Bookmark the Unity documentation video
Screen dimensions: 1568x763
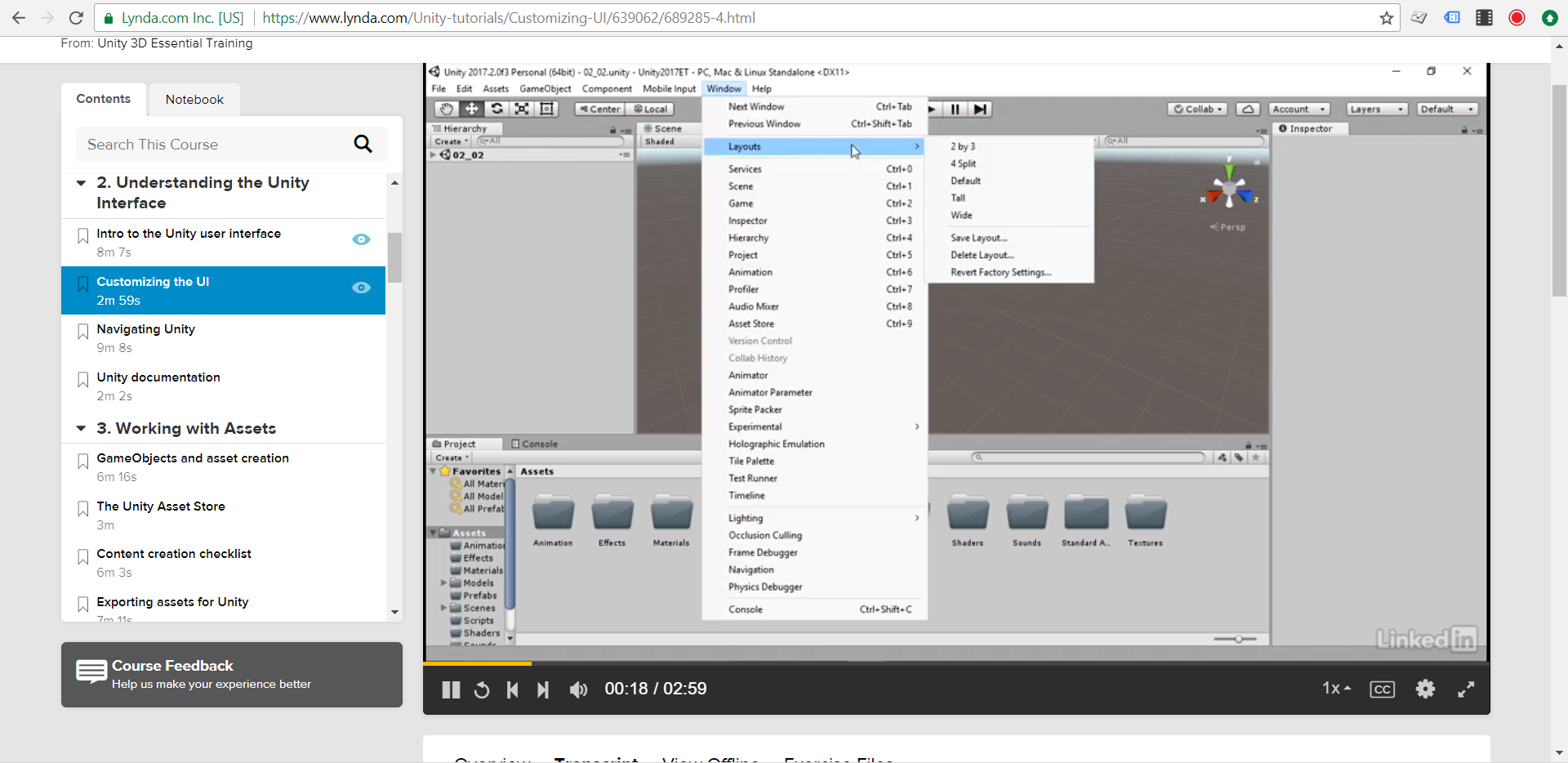coord(82,380)
